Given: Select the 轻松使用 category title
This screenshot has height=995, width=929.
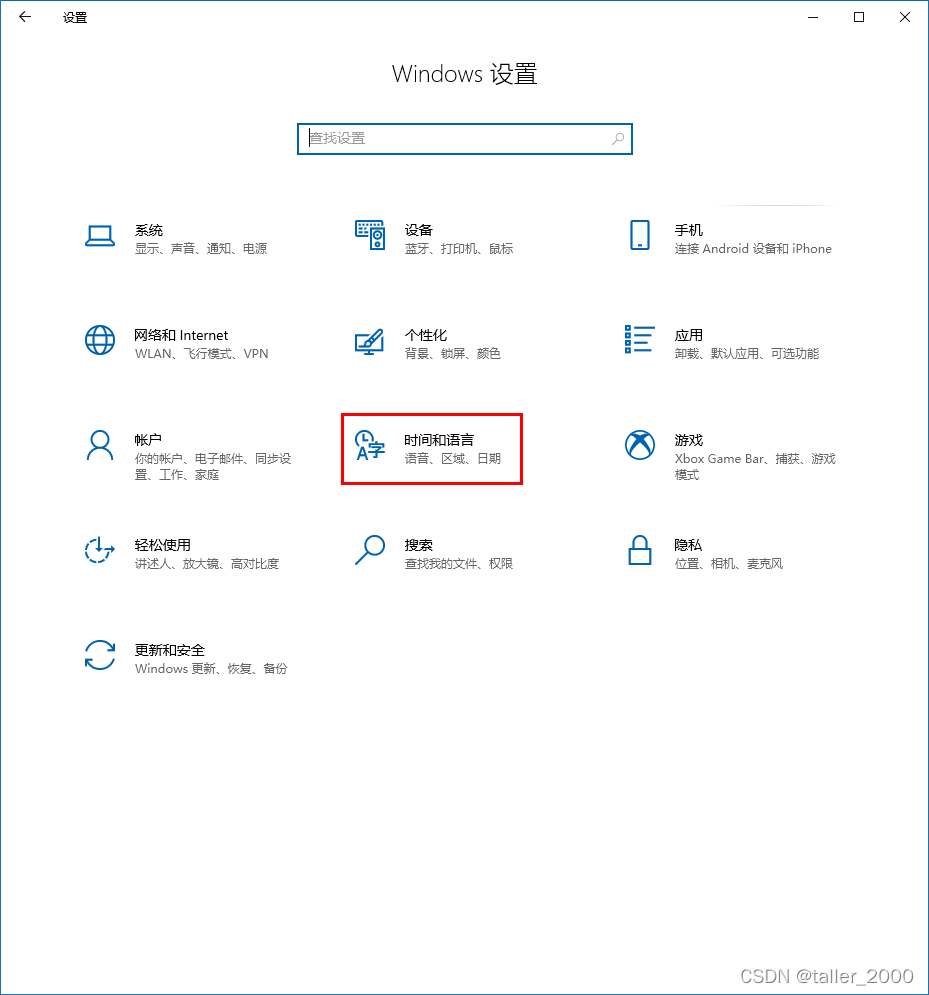Looking at the screenshot, I should click(x=162, y=545).
